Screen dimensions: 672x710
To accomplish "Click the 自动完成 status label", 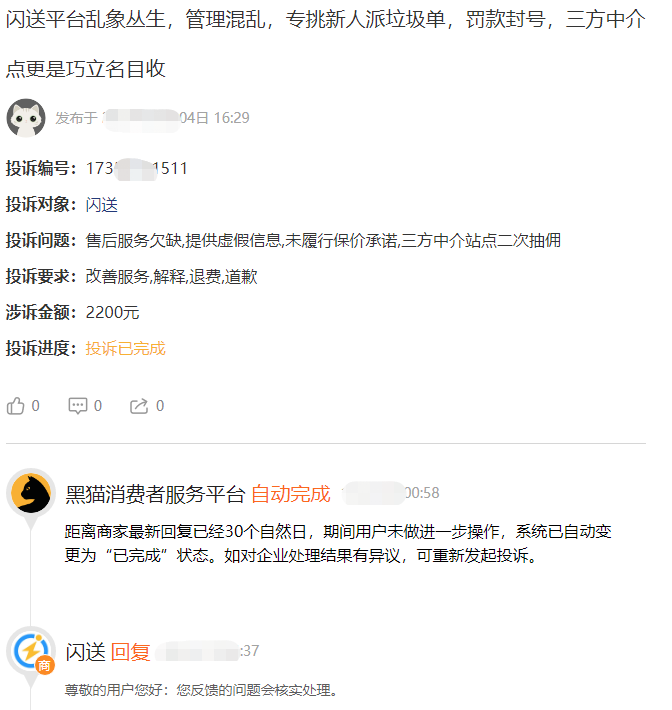I will (x=291, y=494).
